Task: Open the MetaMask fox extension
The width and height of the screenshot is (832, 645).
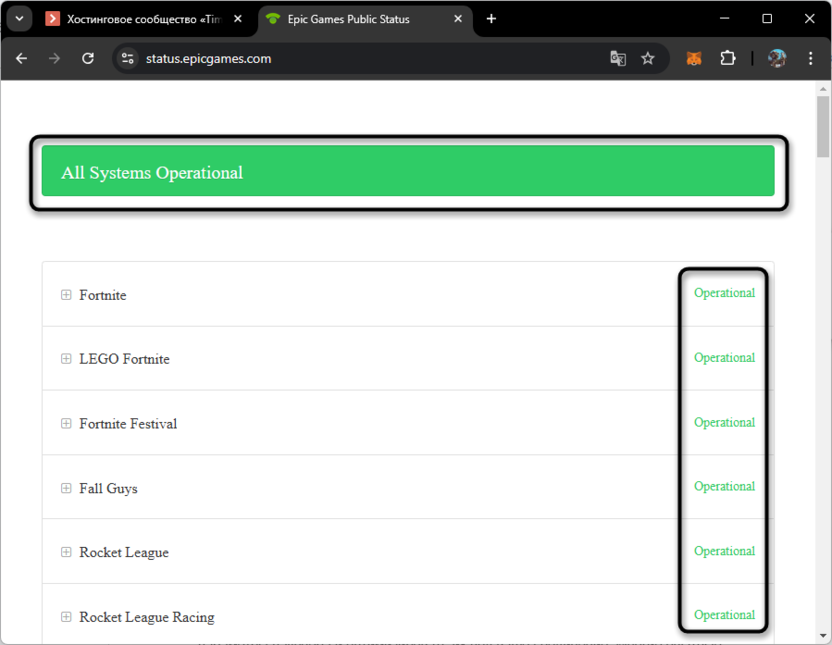Action: coord(694,58)
